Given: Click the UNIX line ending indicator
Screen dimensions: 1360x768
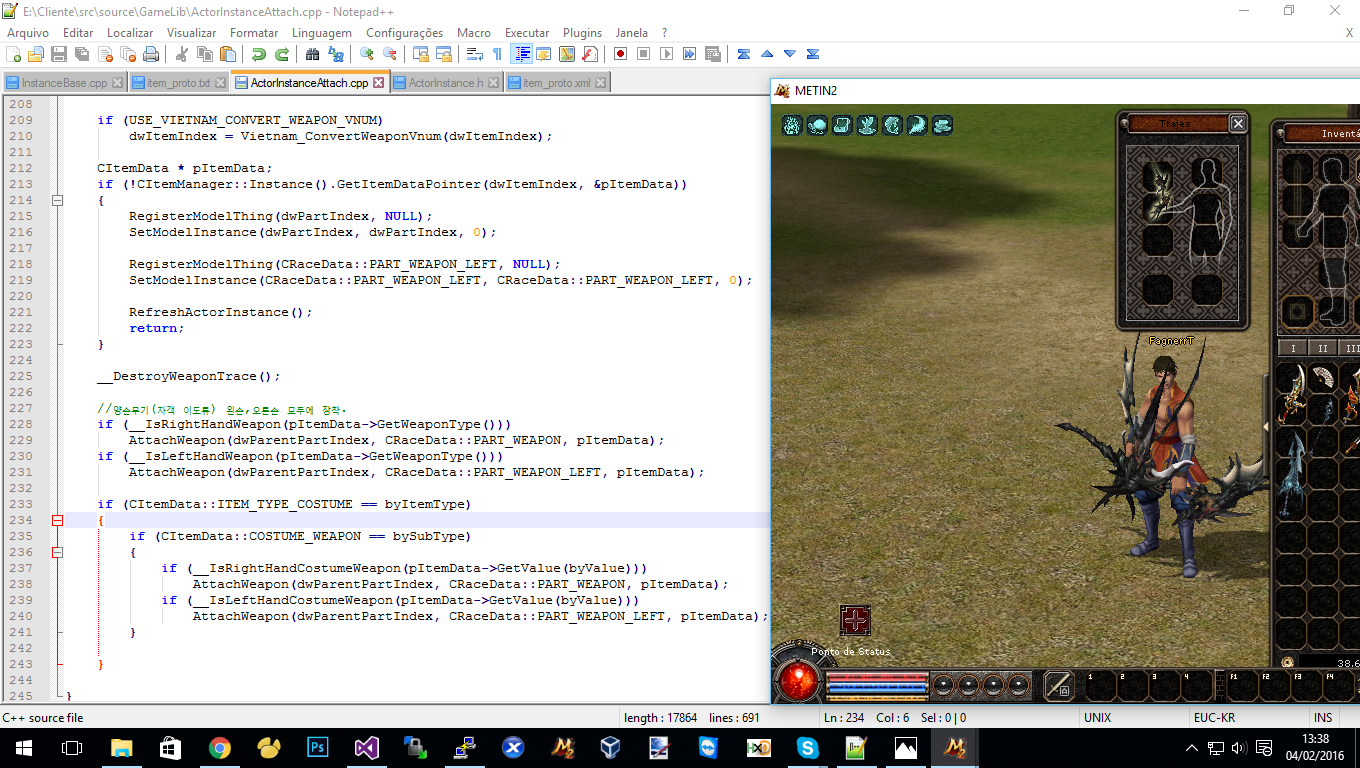Looking at the screenshot, I should click(x=1097, y=718).
